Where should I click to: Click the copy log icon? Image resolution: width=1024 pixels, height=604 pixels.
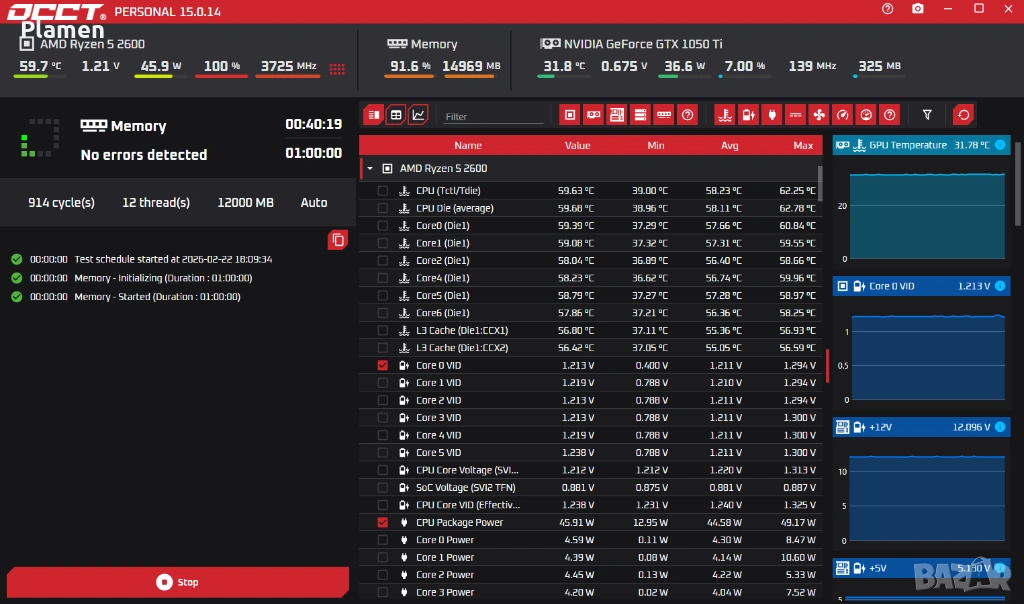coord(338,240)
